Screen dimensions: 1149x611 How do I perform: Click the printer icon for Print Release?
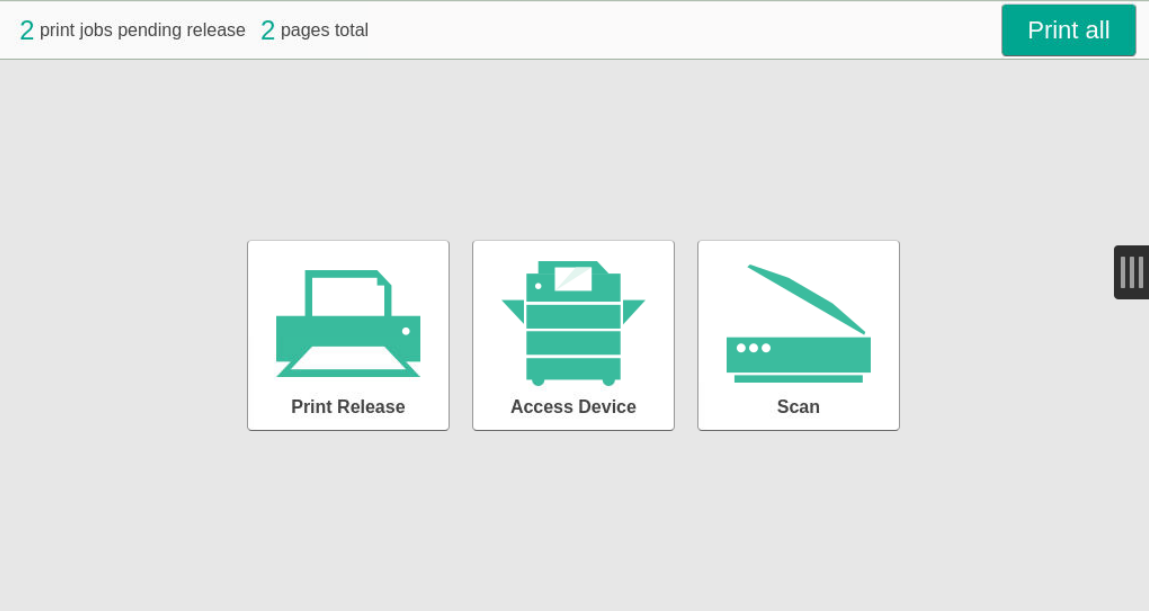click(x=348, y=324)
